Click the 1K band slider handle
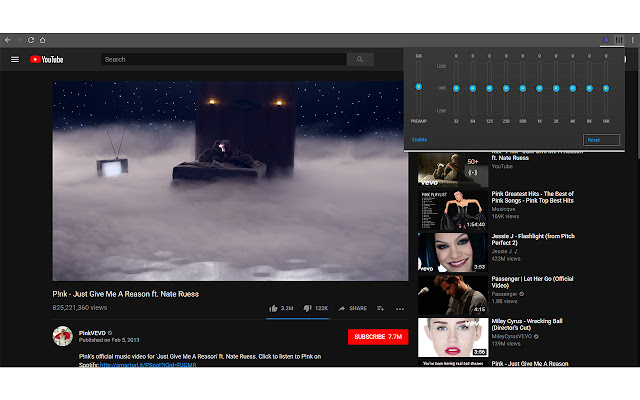This screenshot has width=640, height=400. (539, 88)
